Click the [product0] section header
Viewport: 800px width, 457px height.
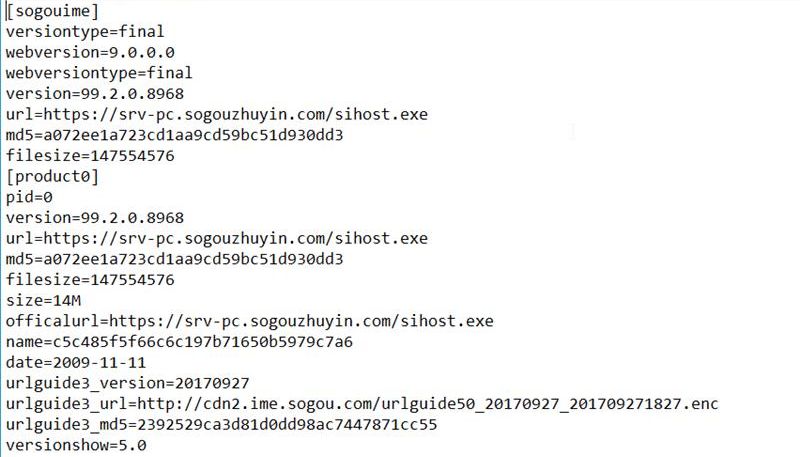pyautogui.click(x=52, y=176)
